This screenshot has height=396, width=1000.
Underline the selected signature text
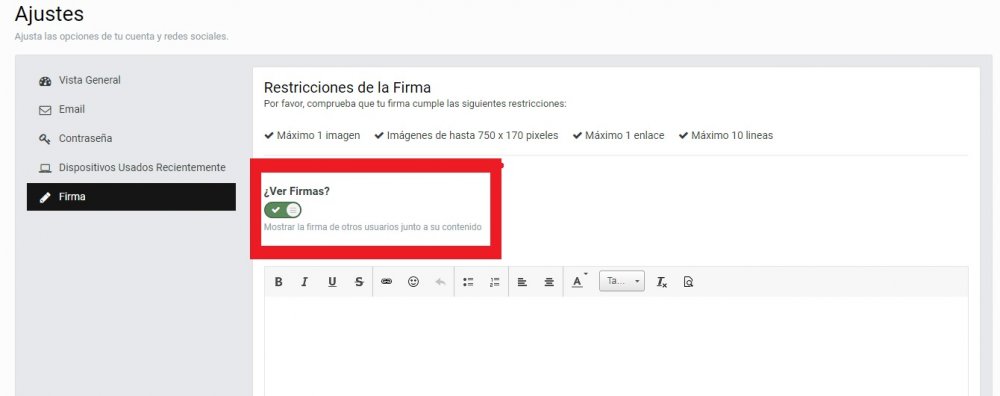coord(332,282)
